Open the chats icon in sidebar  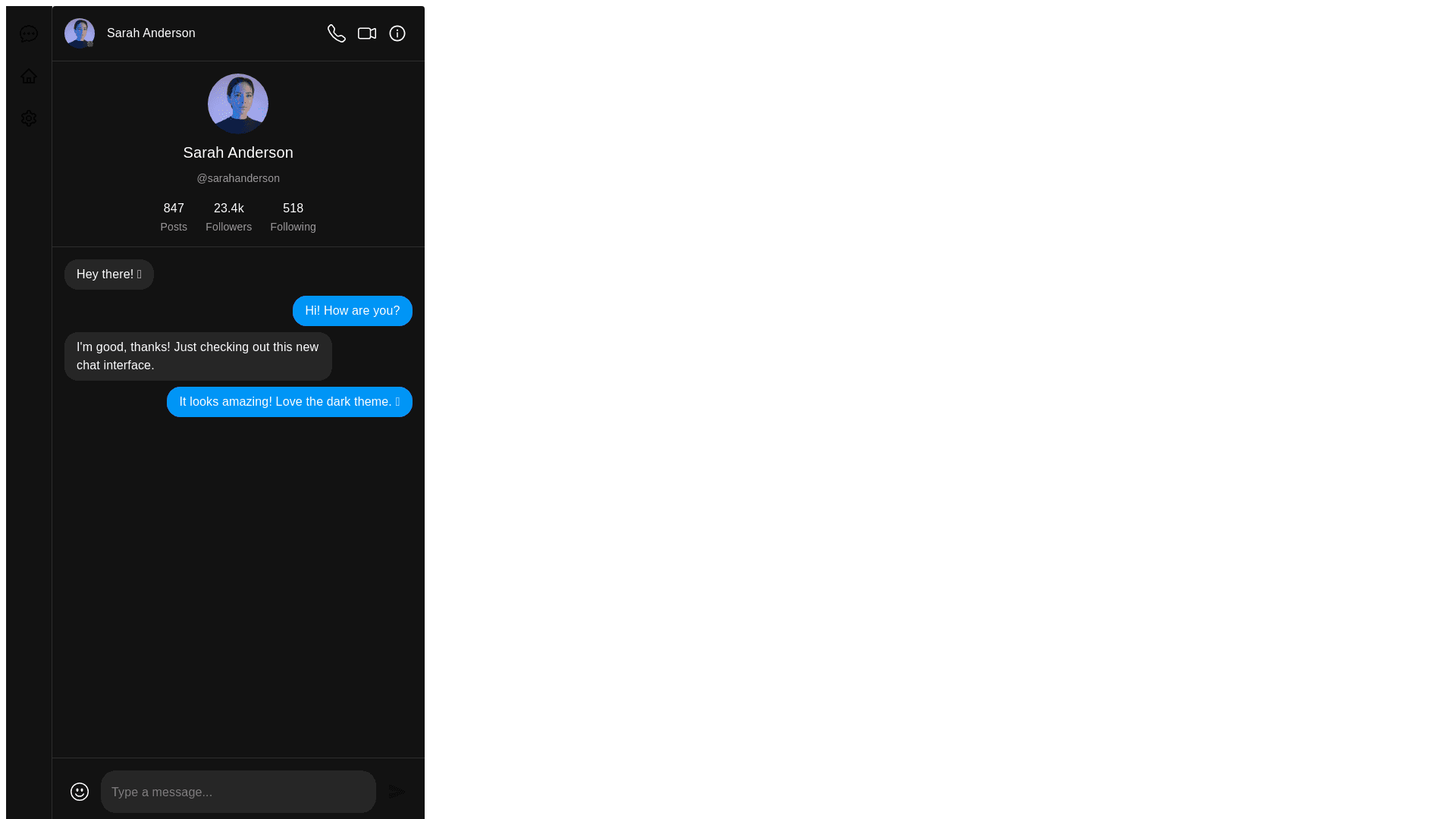coord(29,33)
